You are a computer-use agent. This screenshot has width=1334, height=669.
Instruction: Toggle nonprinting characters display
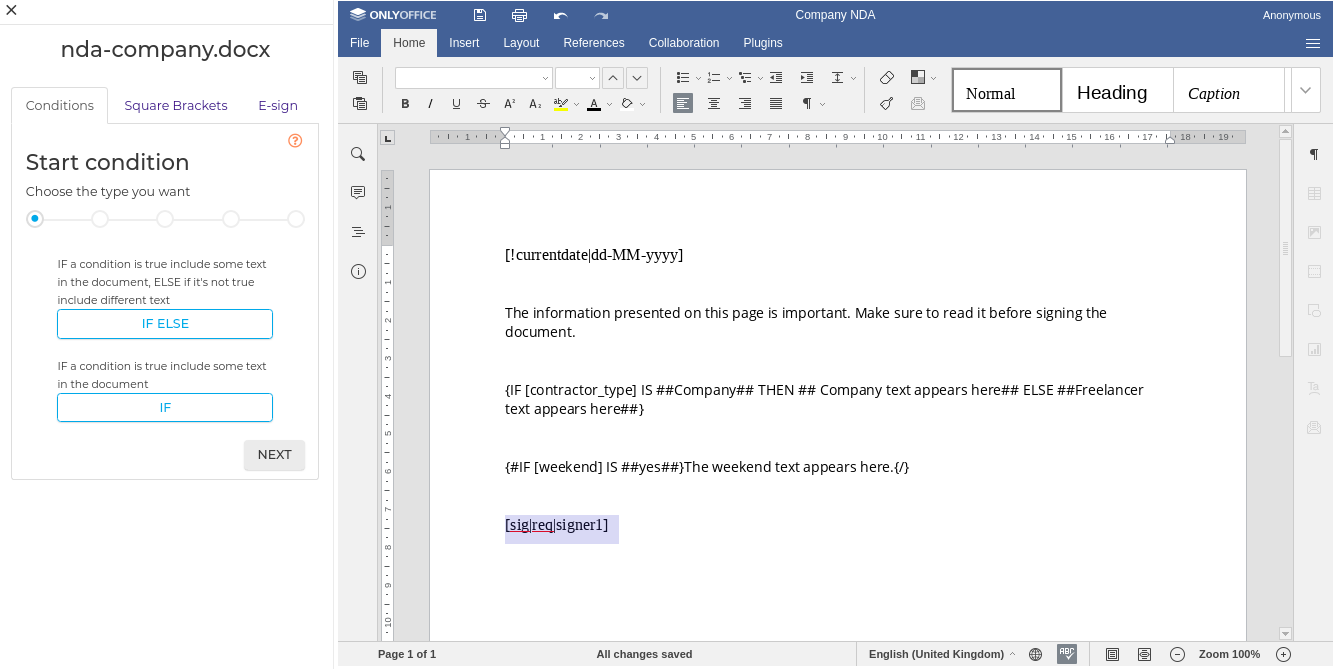(808, 103)
